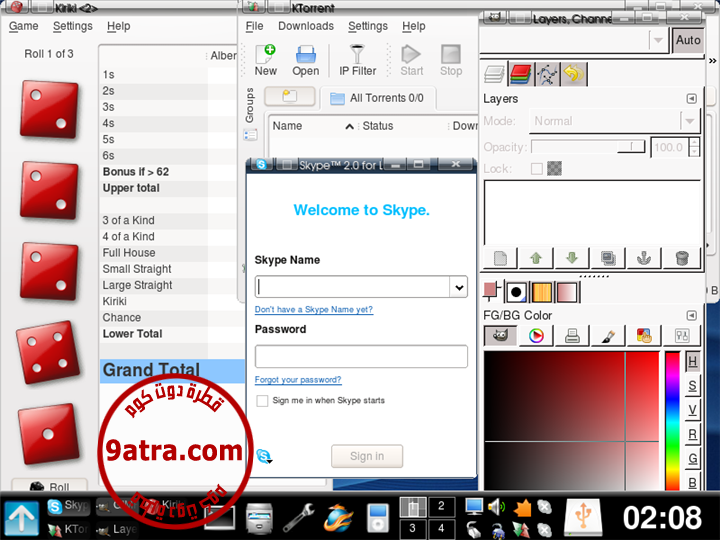720x540 pixels.
Task: Lower the layer with down arrow icon
Action: point(572,258)
